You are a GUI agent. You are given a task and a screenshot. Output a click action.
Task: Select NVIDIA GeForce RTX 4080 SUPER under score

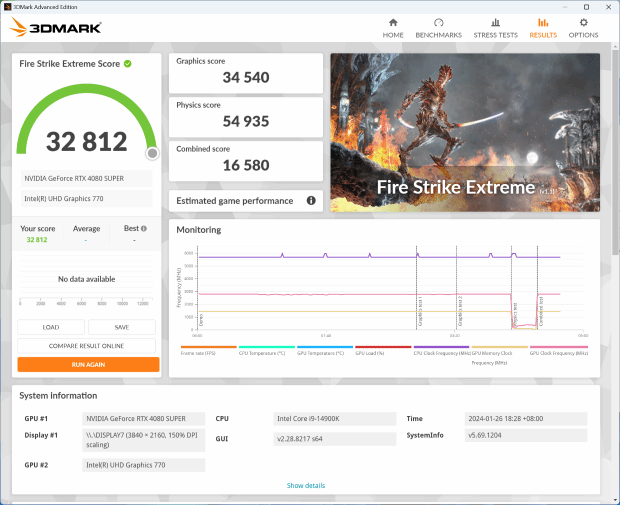click(86, 178)
